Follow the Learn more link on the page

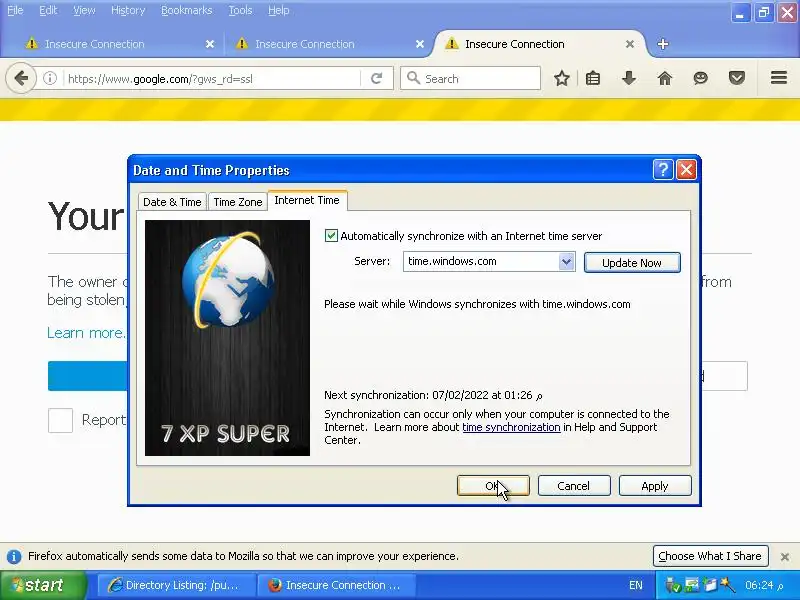click(86, 333)
